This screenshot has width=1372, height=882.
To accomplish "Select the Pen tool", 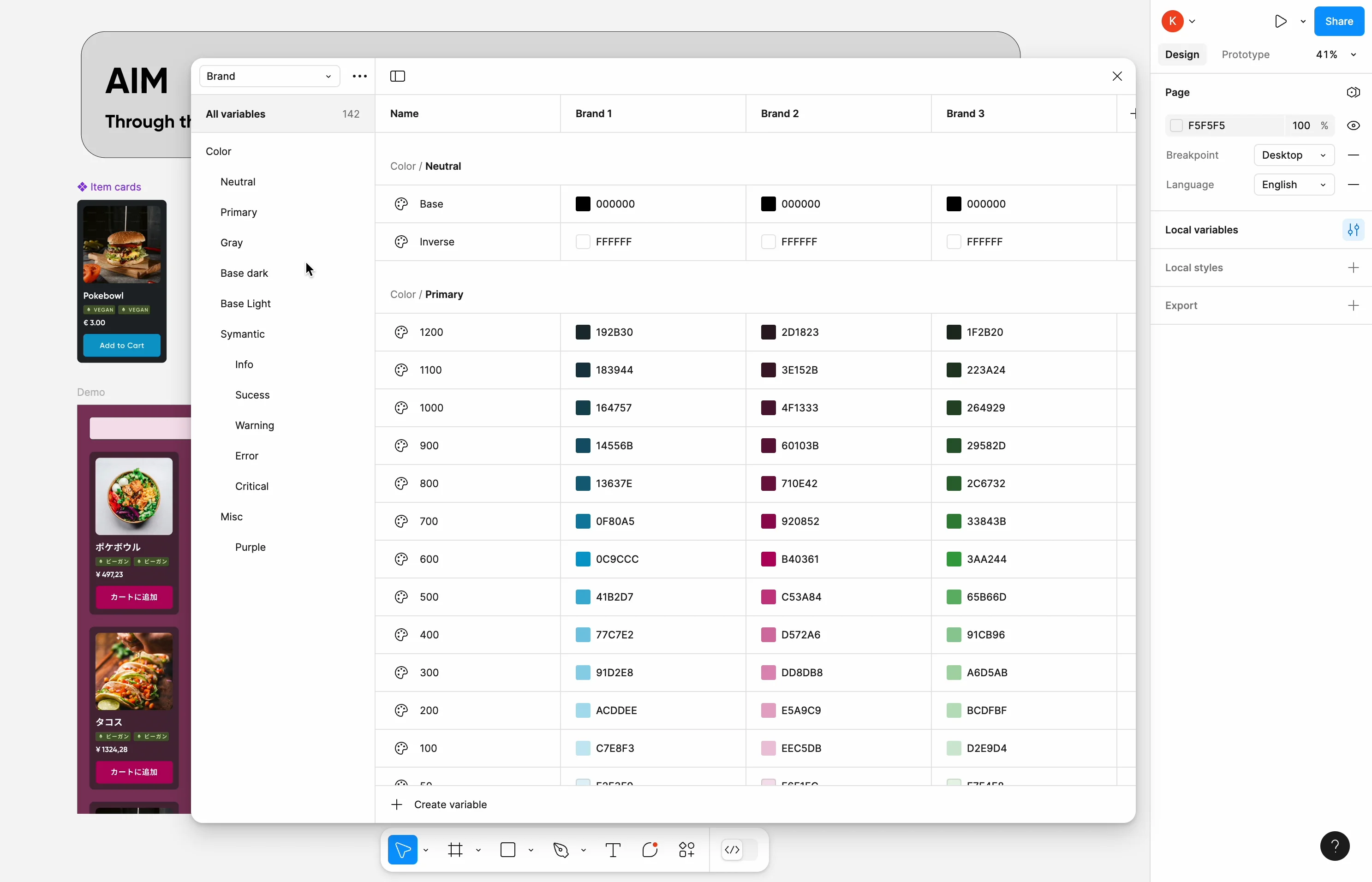I will (x=560, y=850).
